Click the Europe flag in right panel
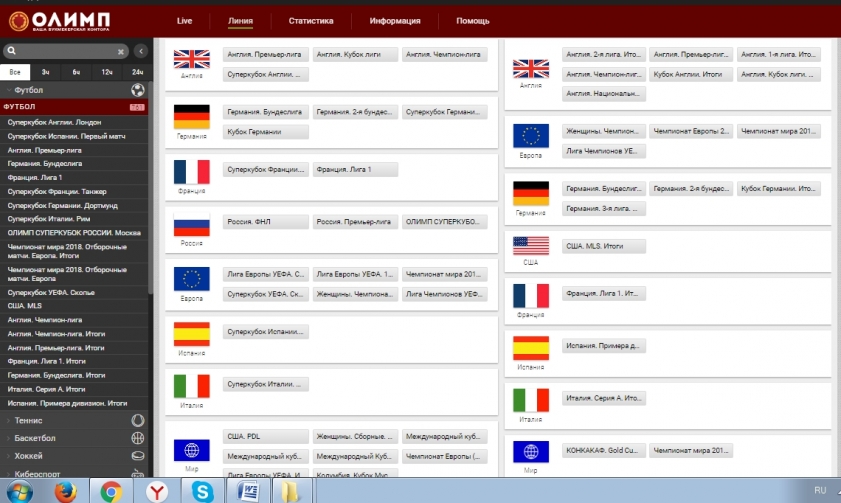Image resolution: width=841 pixels, height=503 pixels. point(530,136)
